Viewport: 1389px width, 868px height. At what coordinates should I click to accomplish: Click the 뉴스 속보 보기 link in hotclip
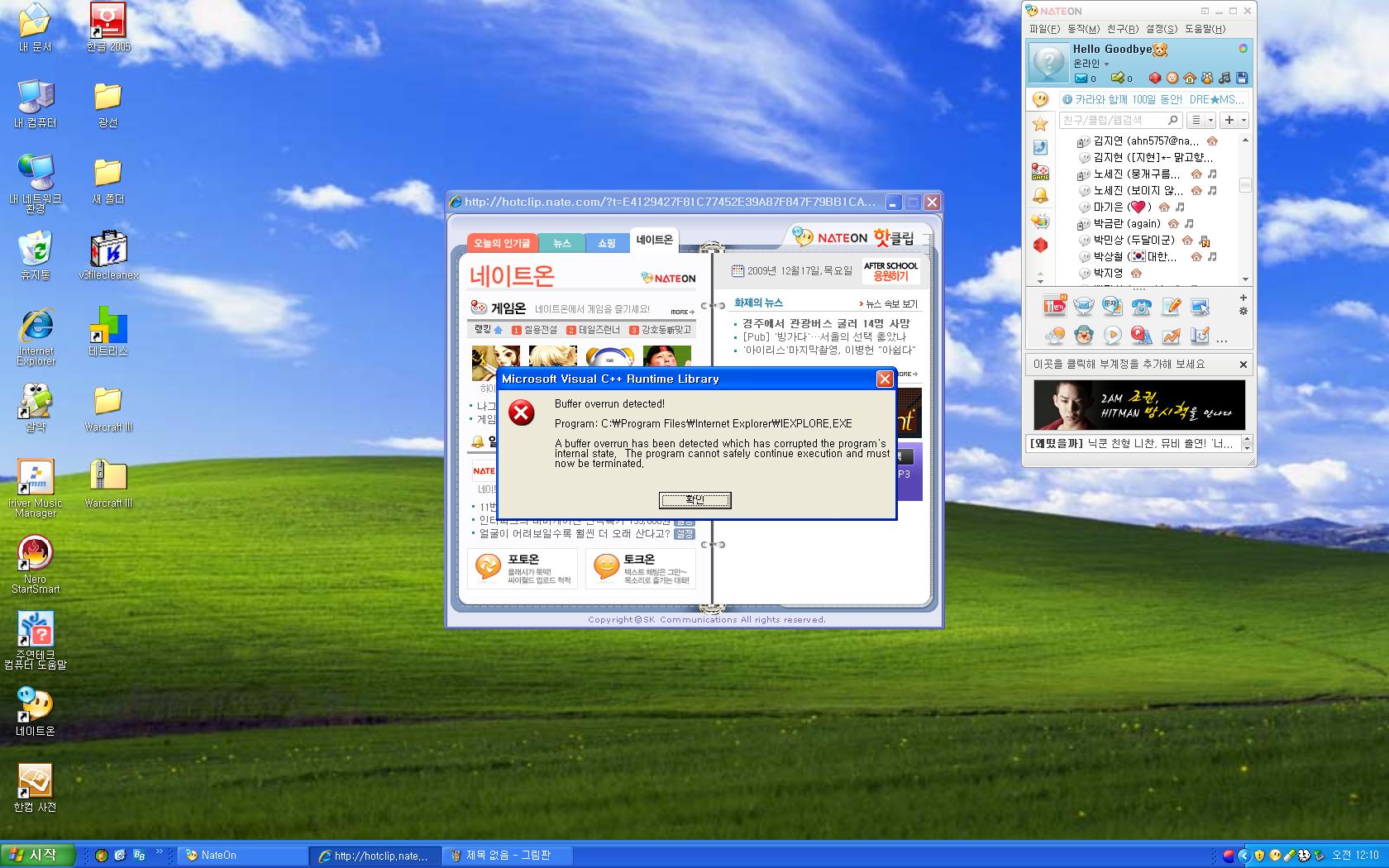click(889, 303)
